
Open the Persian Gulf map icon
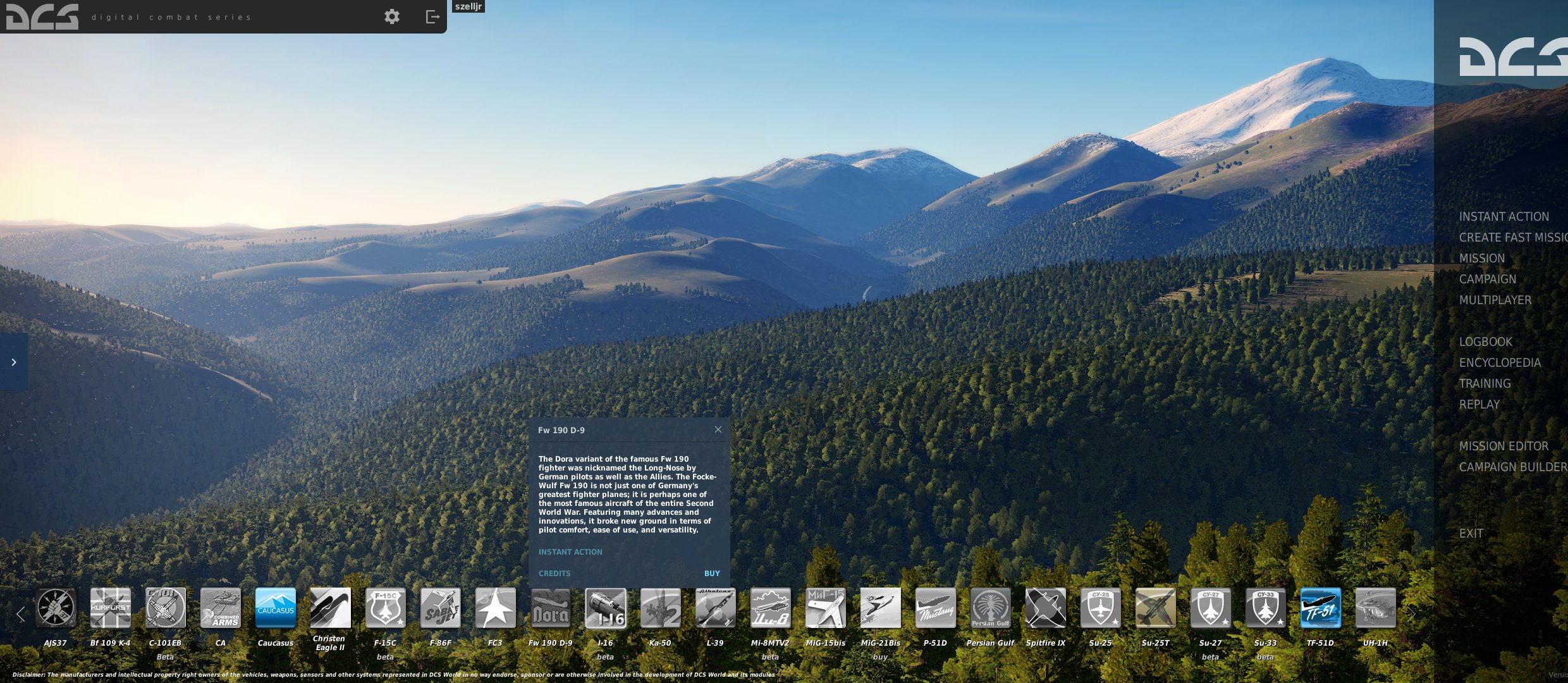[991, 608]
